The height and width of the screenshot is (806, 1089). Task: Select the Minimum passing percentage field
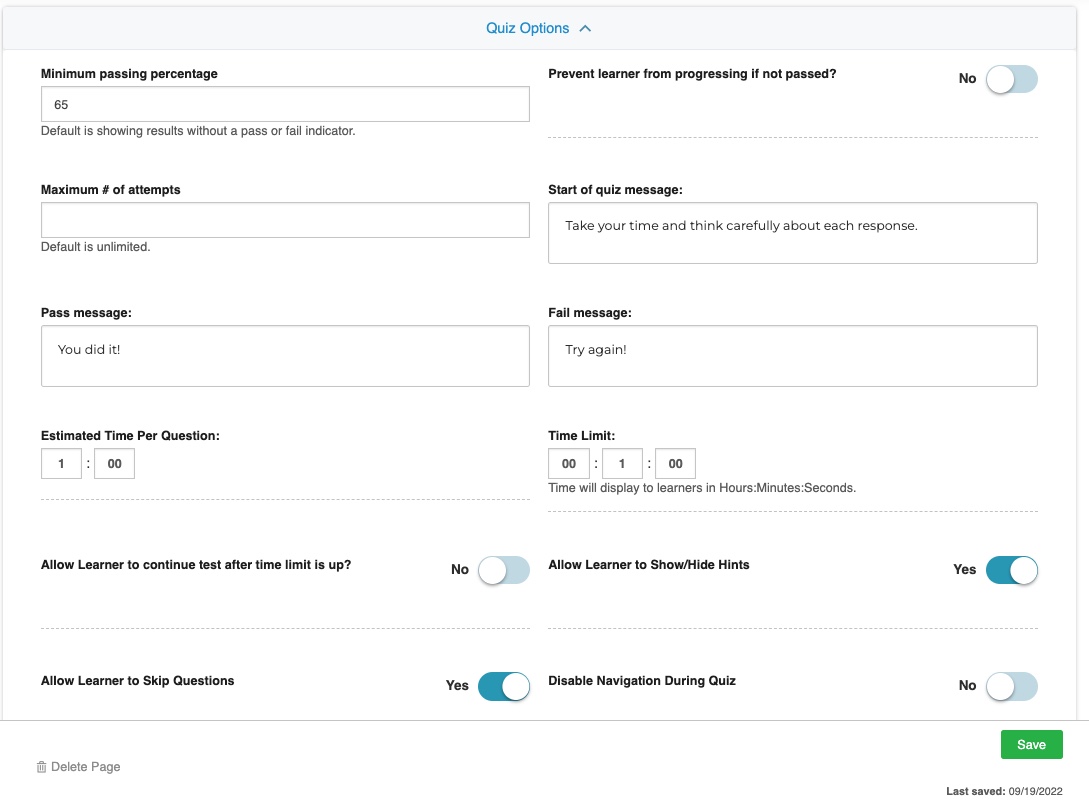[x=284, y=103]
